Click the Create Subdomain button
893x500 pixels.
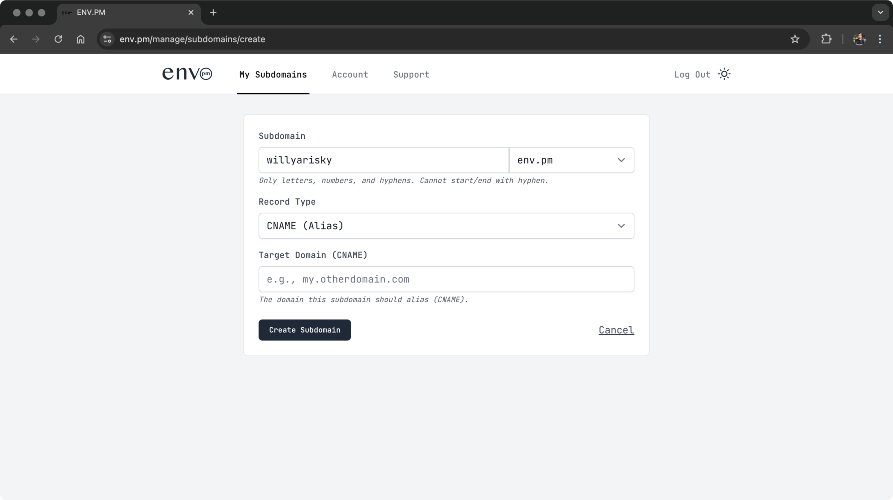coord(305,330)
